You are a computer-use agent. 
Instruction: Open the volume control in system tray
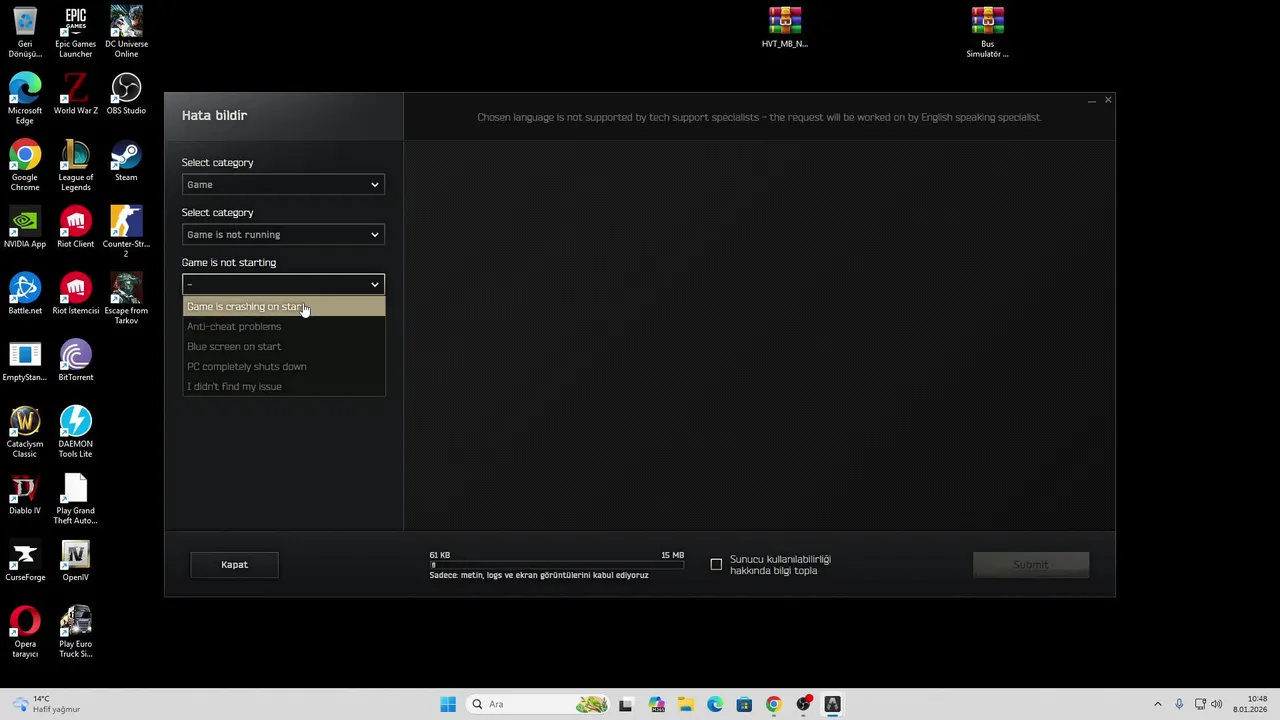[x=1217, y=704]
